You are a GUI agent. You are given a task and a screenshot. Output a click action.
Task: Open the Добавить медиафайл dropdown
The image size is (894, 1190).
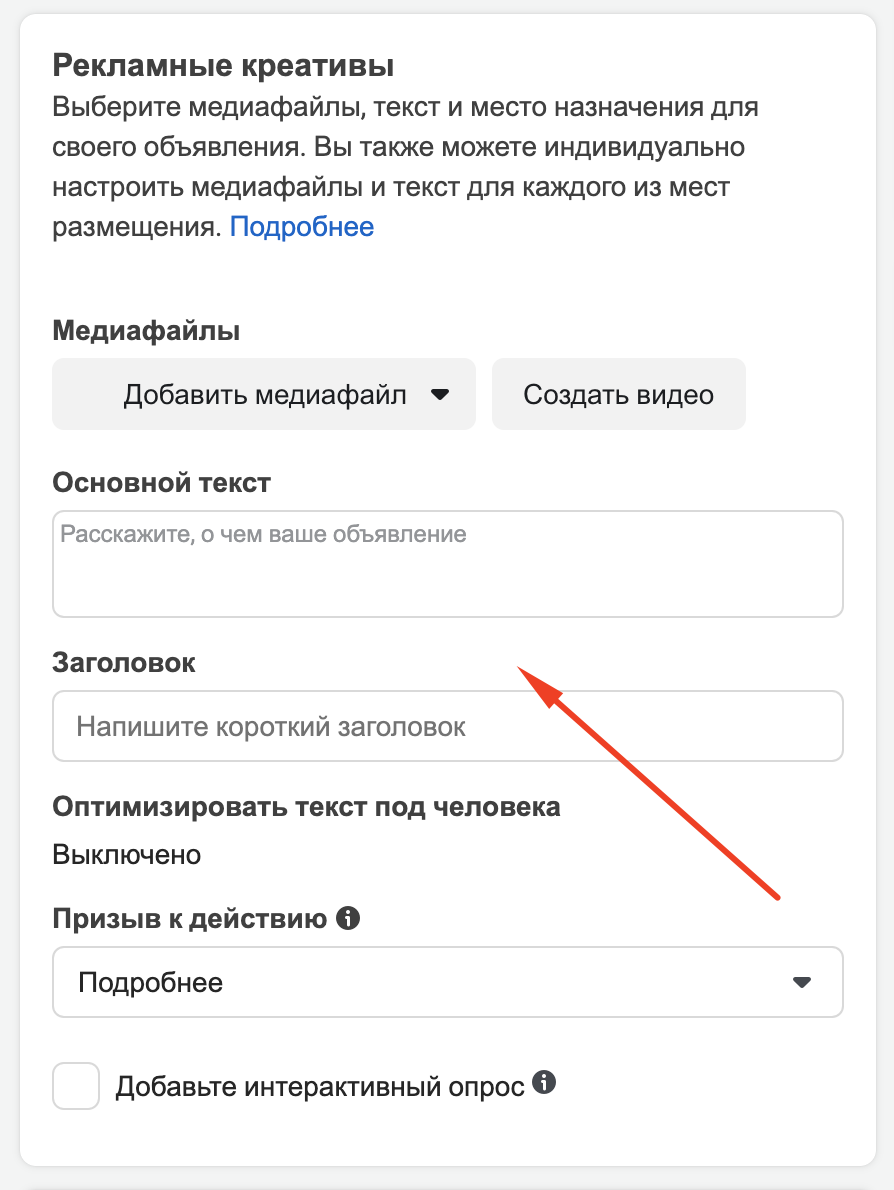click(x=263, y=395)
